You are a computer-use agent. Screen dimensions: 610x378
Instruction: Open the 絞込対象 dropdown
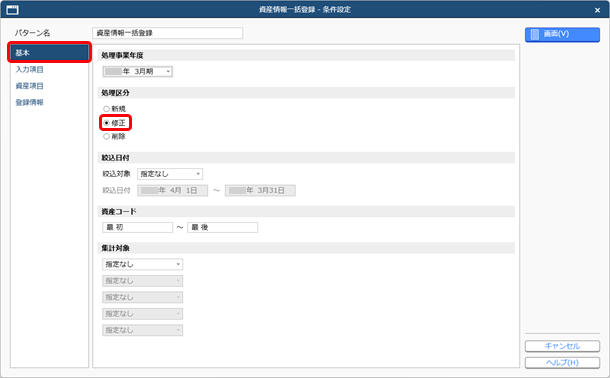pos(170,174)
